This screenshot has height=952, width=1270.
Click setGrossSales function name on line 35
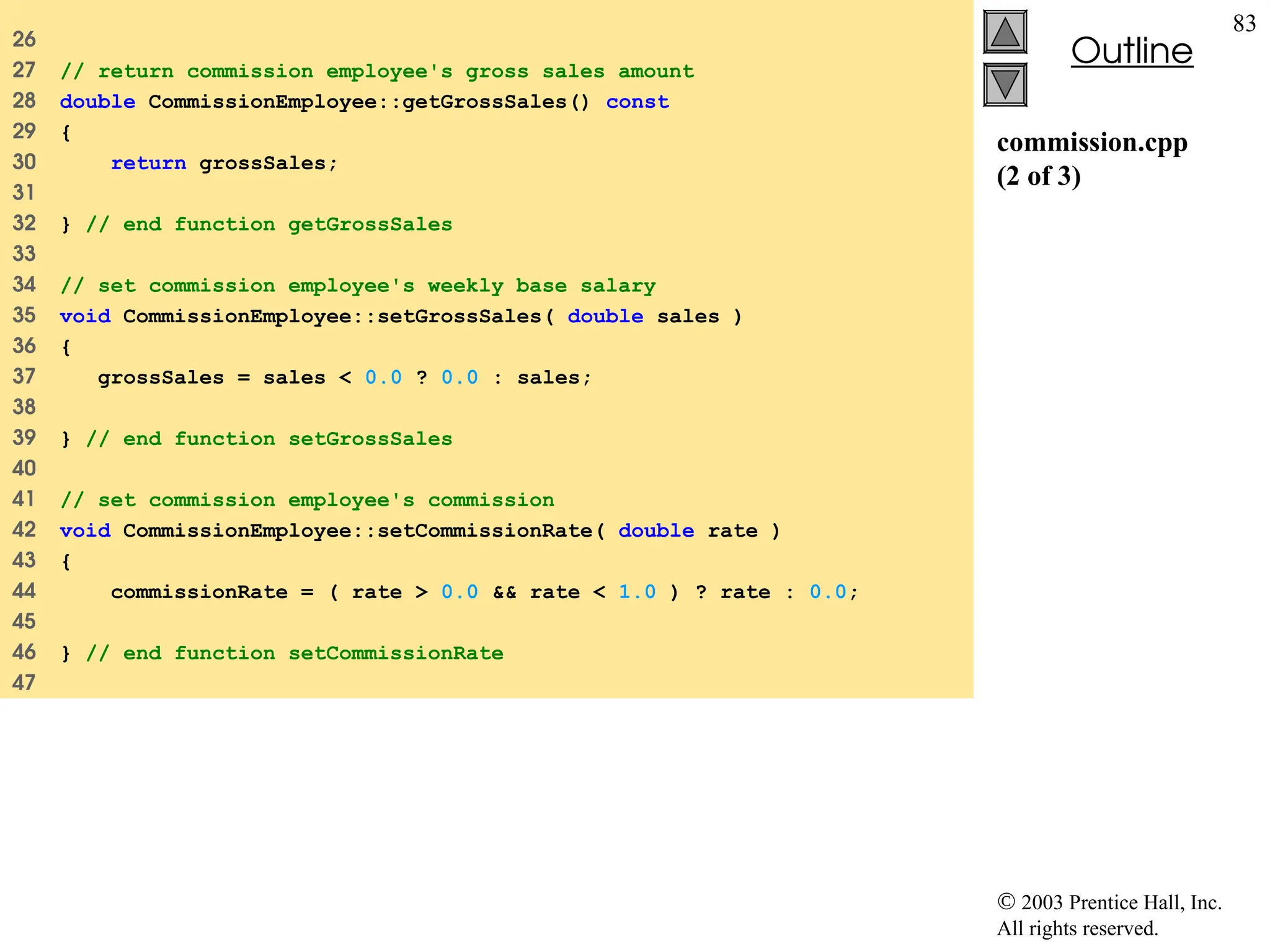point(459,317)
